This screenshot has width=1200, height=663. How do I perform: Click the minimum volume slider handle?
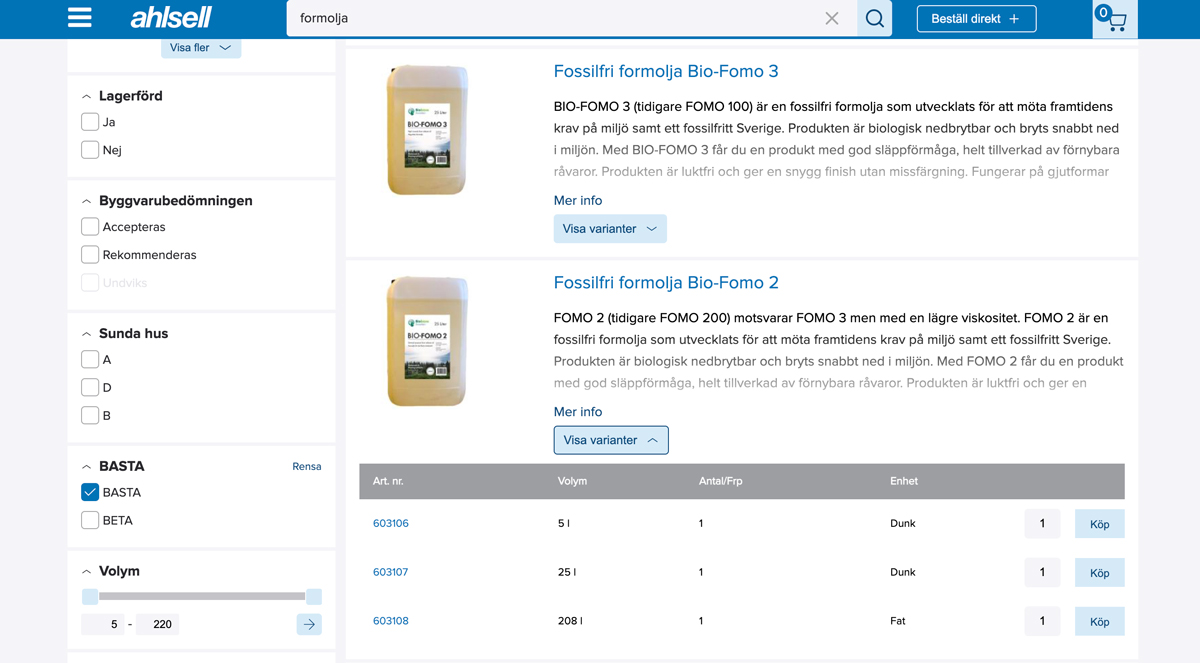coord(90,597)
